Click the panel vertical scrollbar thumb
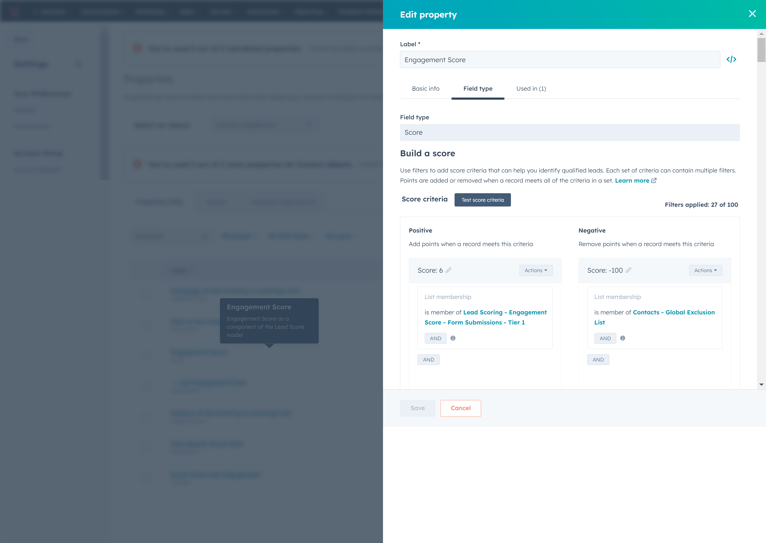 pos(761,50)
